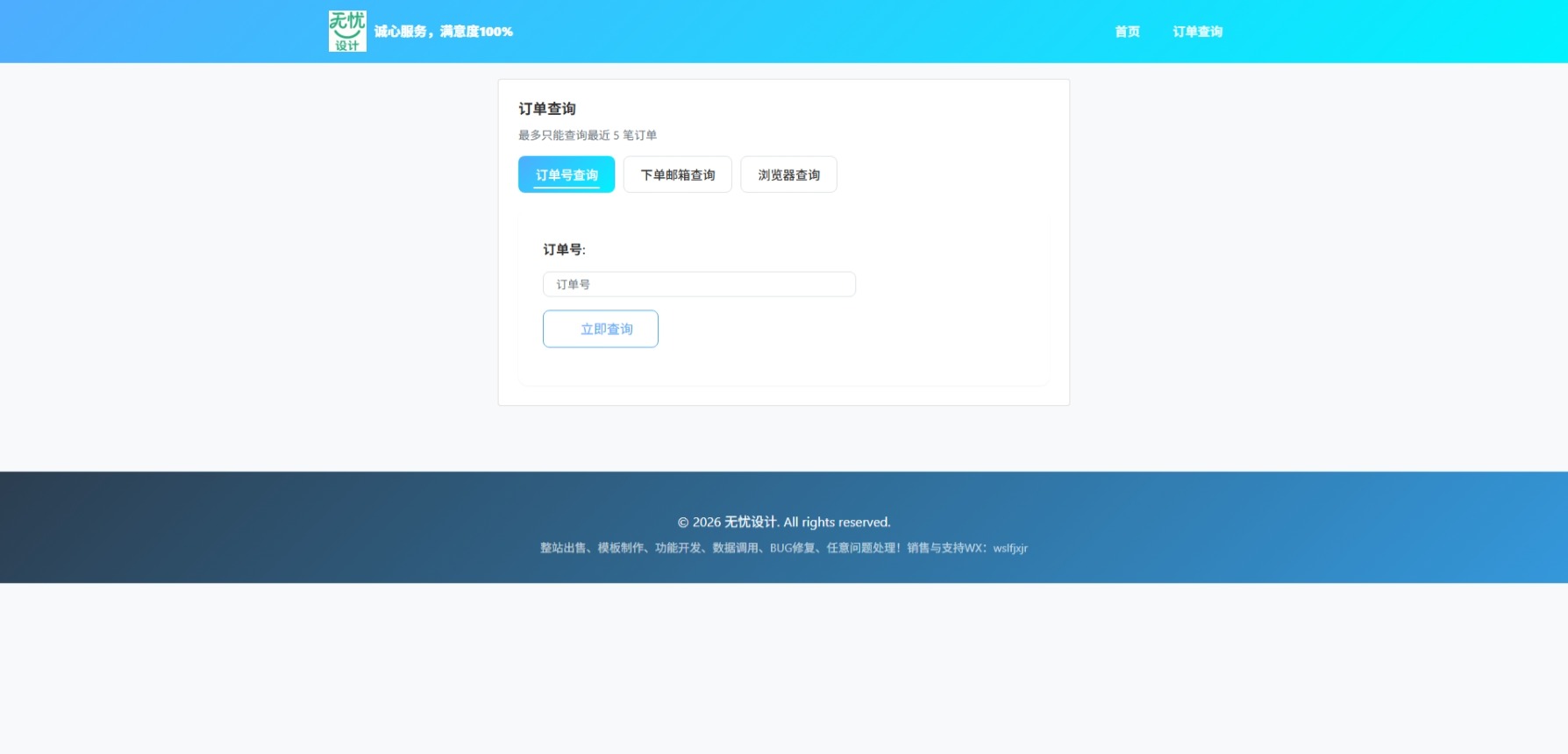Click the 无忧设计 logo icon
Image resolution: width=1568 pixels, height=754 pixels.
click(x=347, y=32)
